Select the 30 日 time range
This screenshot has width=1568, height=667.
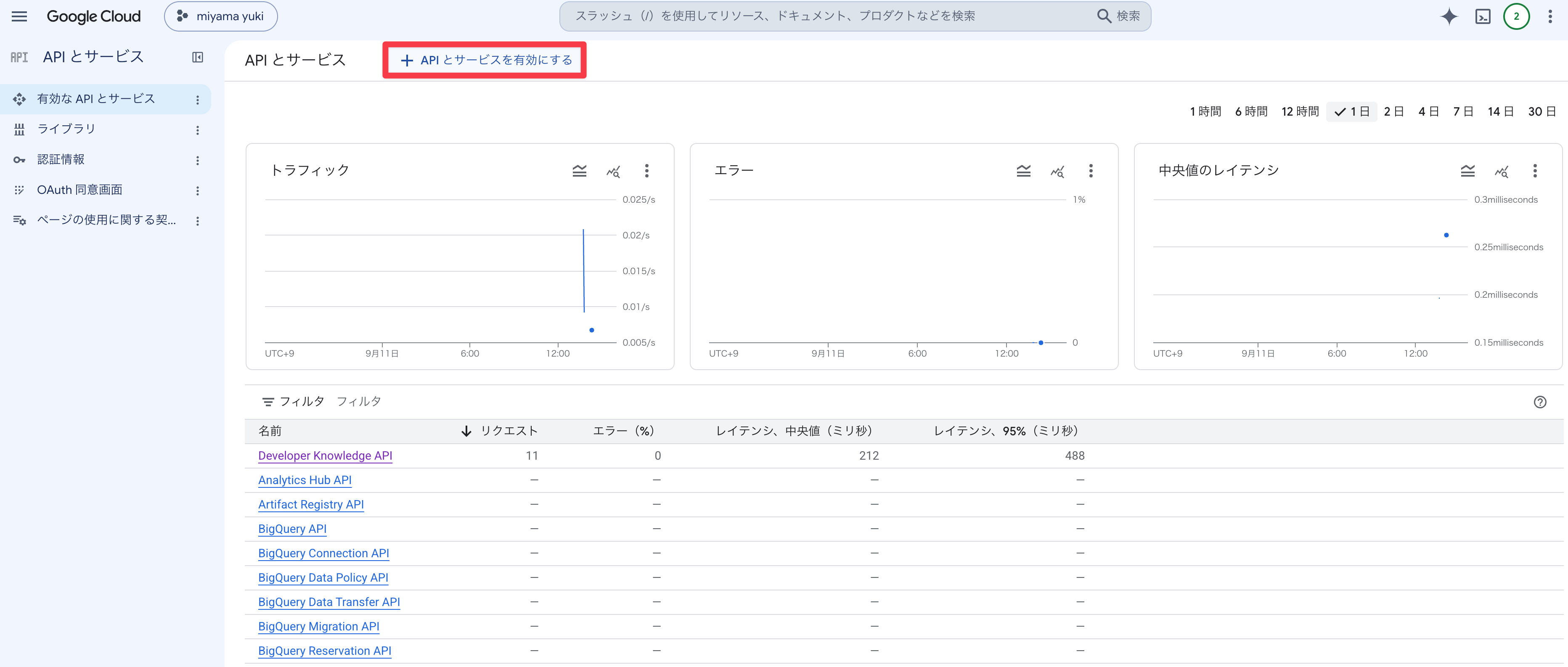point(1542,111)
